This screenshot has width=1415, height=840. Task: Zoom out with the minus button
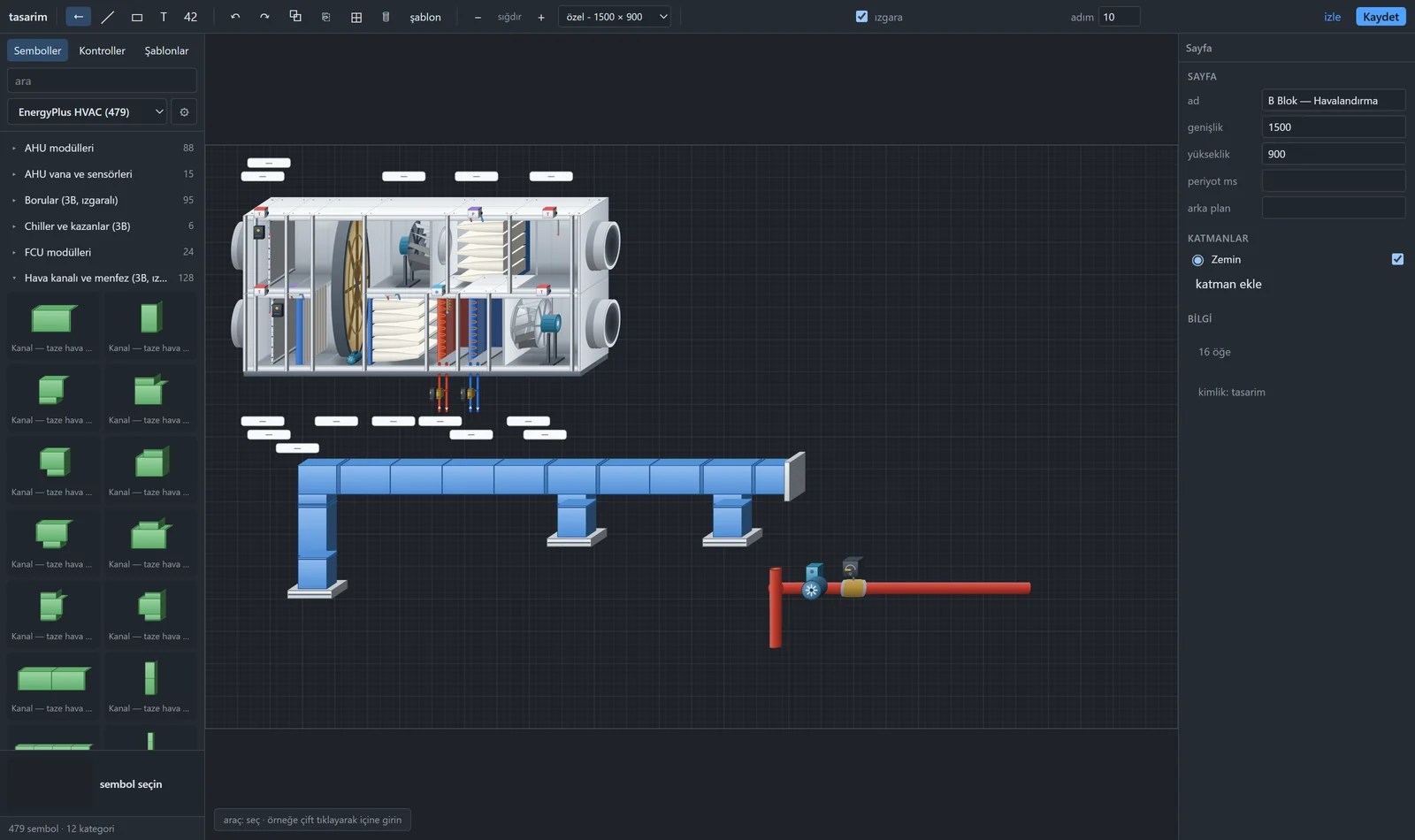click(478, 17)
